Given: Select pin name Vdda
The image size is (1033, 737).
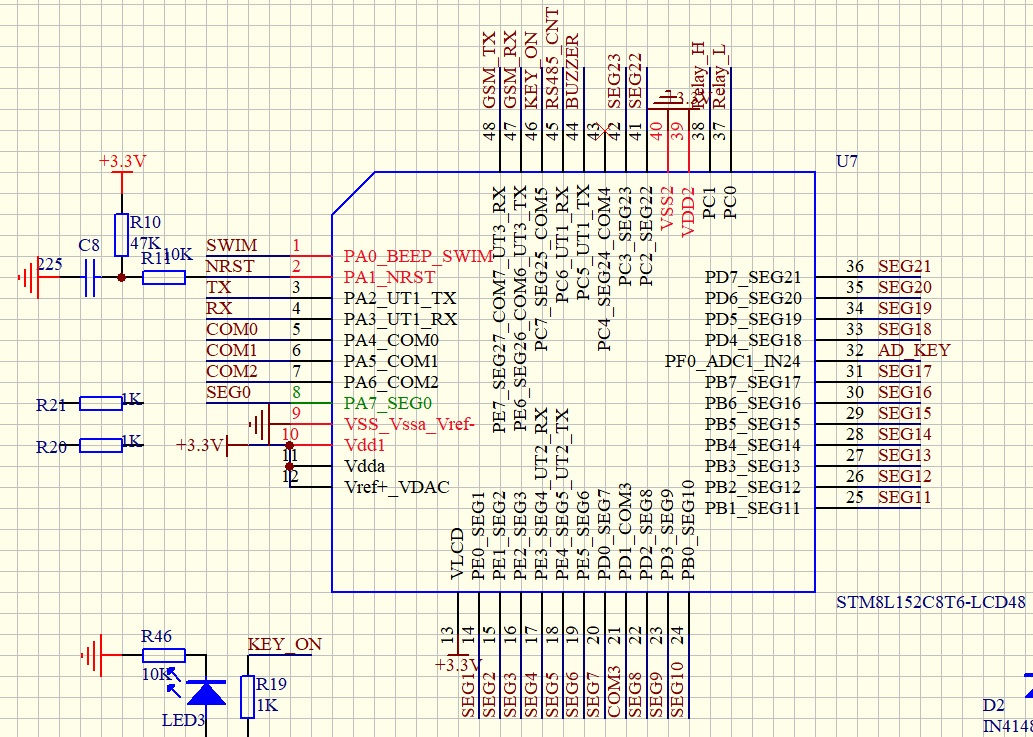Looking at the screenshot, I should (x=365, y=466).
